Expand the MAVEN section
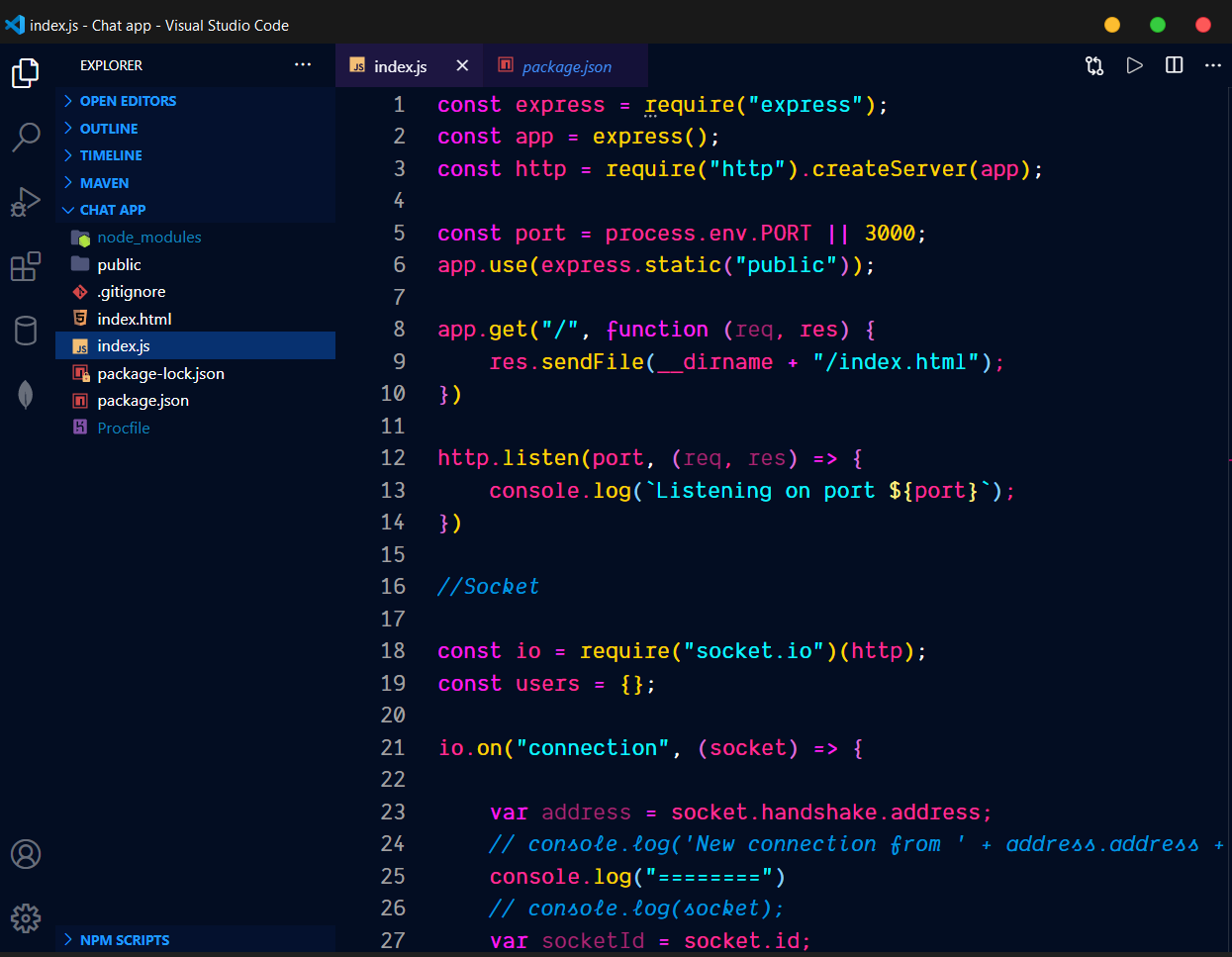The height and width of the screenshot is (957, 1232). 195,183
